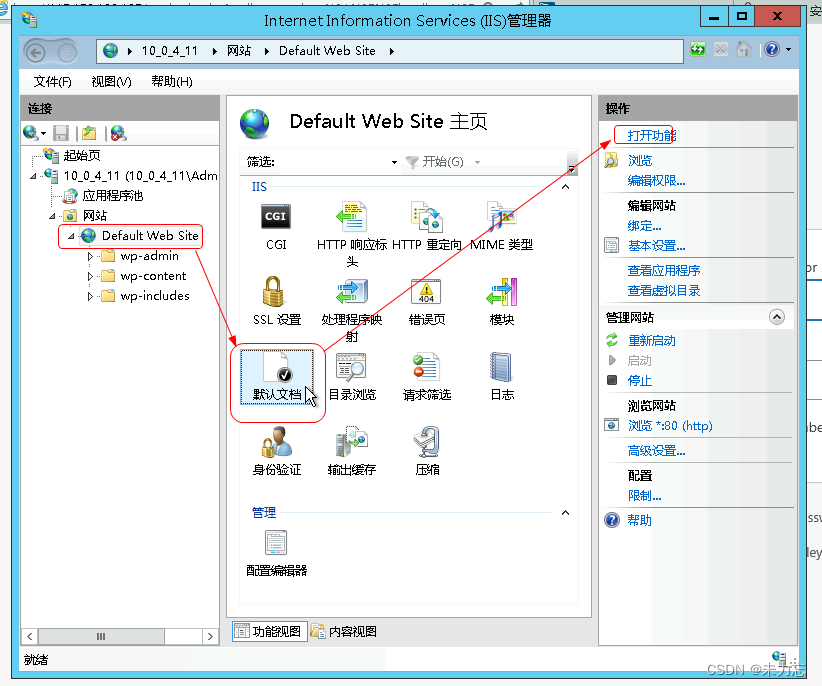Open the 筛选 filter dropdown
Viewport: 822px width, 686px height.
[x=394, y=162]
